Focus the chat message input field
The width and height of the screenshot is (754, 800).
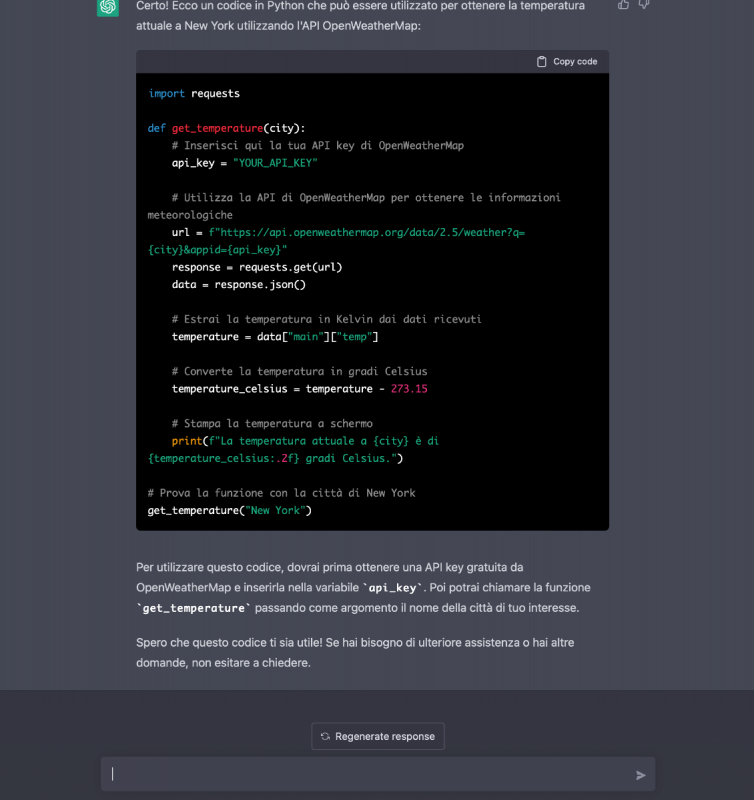378,774
